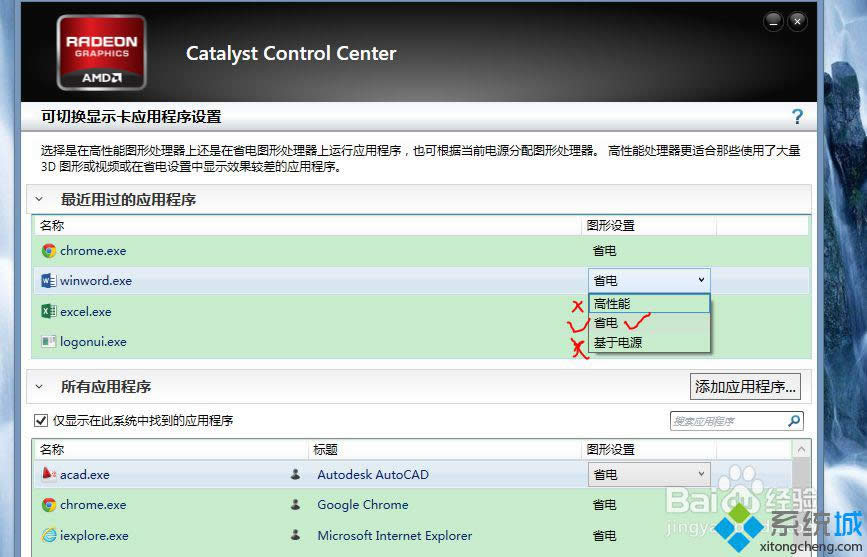Click the user icon next to Google Chrome
The height and width of the screenshot is (557, 867).
[295, 504]
